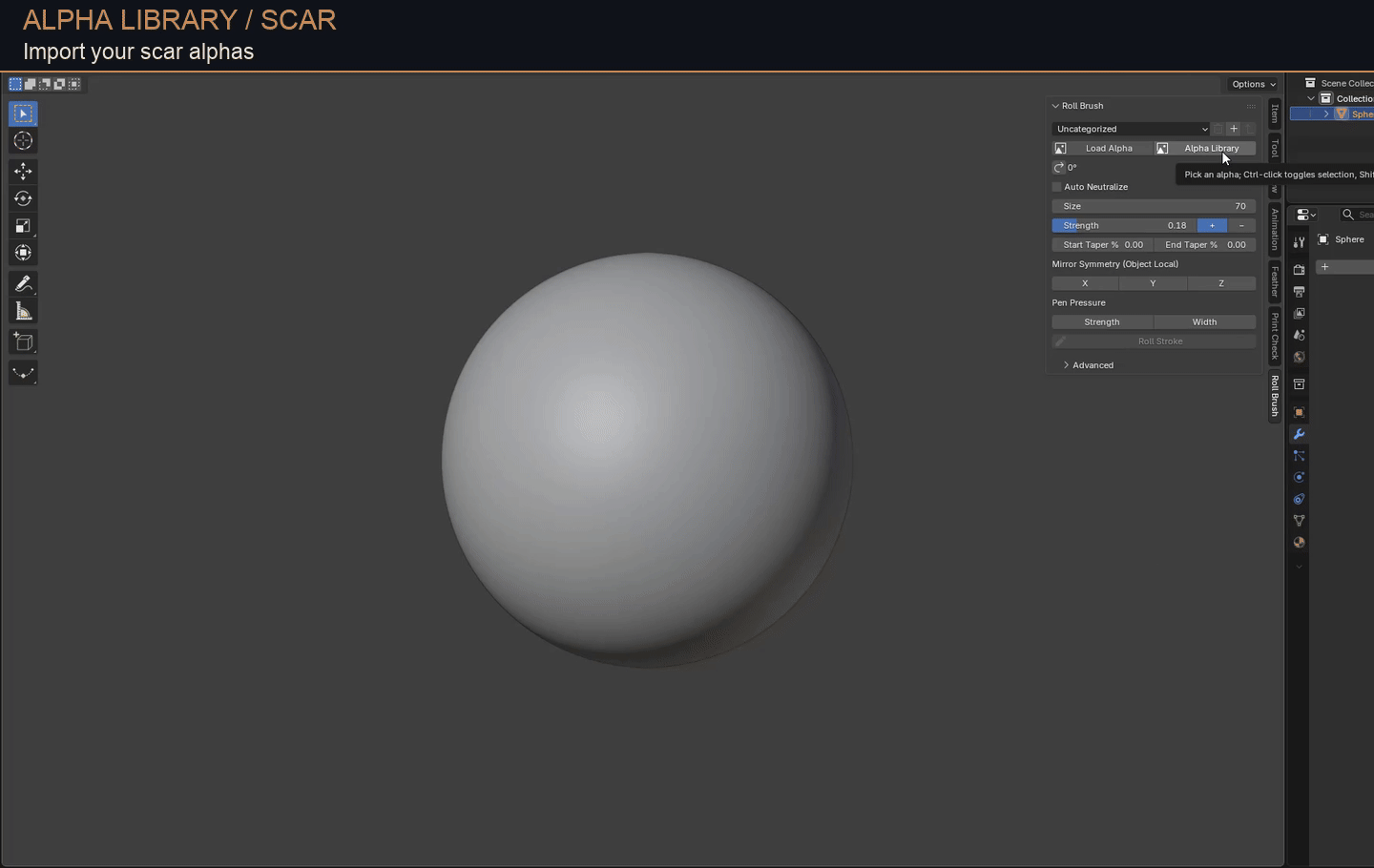Activate the Transform tool
This screenshot has height=868, width=1374.
(x=23, y=253)
